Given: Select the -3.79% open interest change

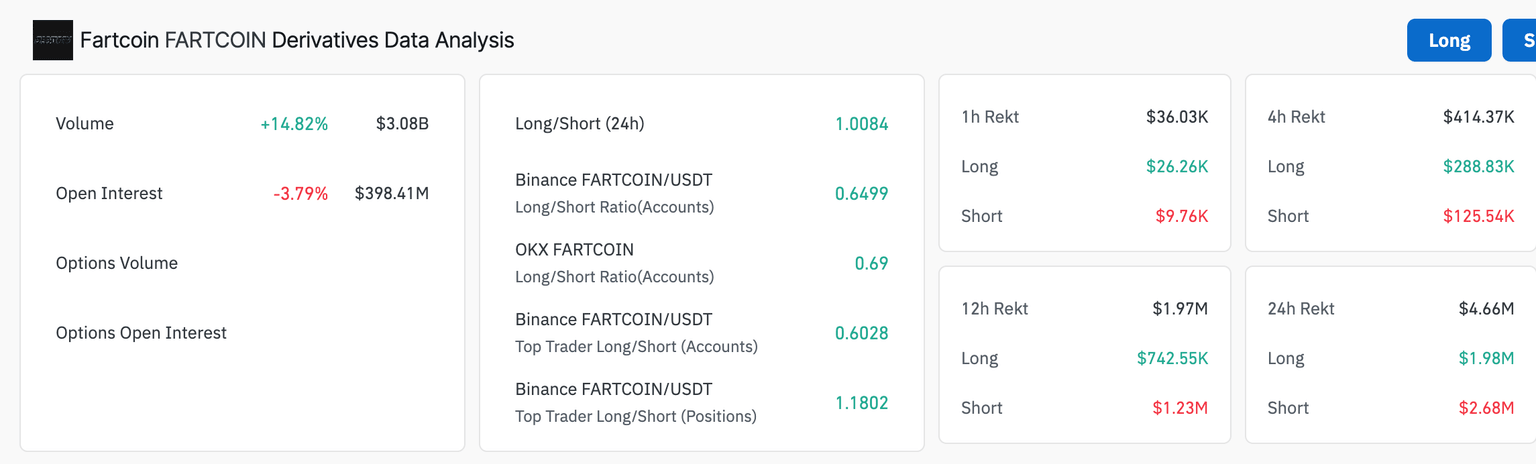Looking at the screenshot, I should (x=300, y=193).
